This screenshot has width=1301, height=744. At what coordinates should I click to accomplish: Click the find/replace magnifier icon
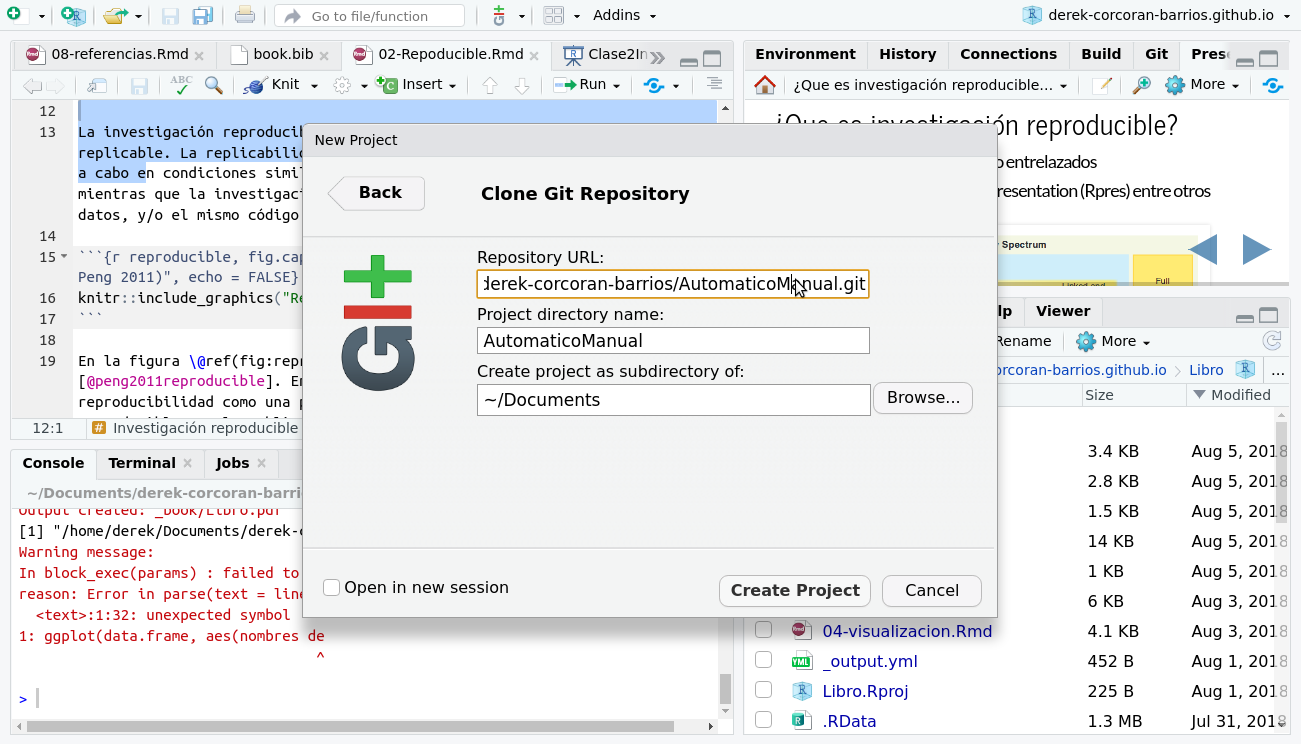click(x=213, y=86)
